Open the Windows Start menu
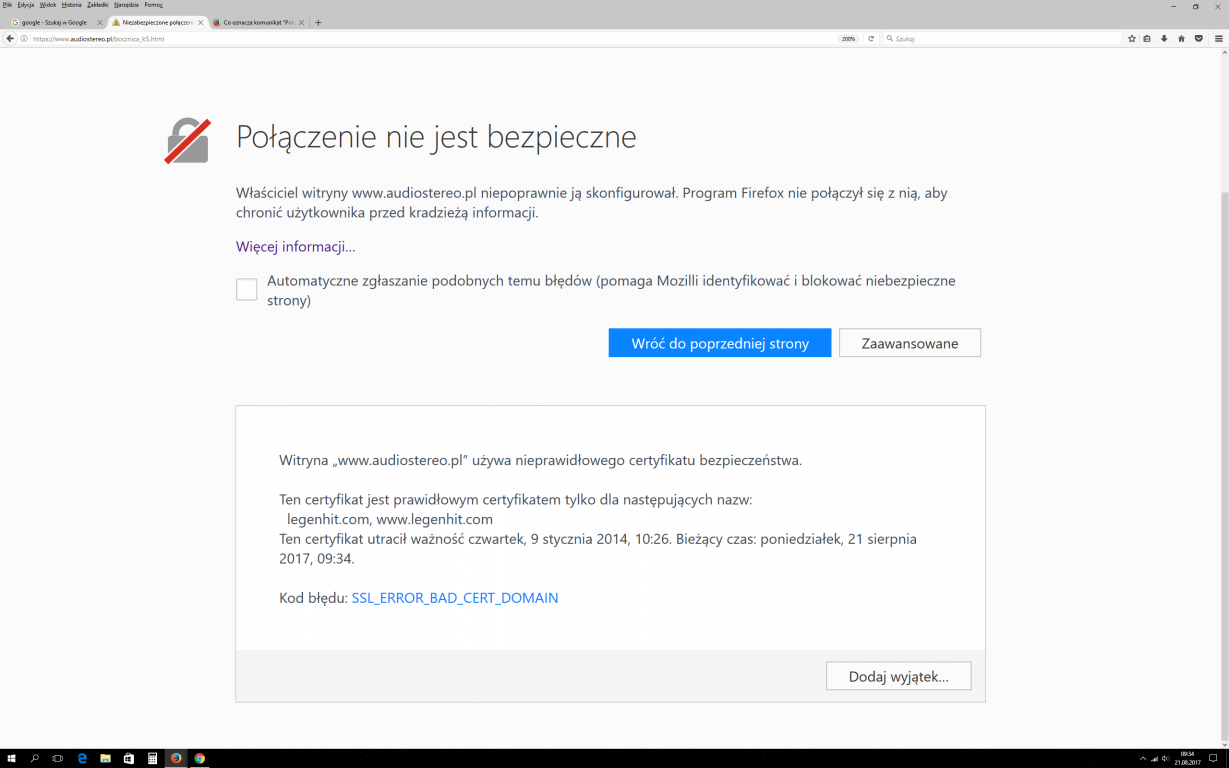The width and height of the screenshot is (1229, 768). point(11,758)
